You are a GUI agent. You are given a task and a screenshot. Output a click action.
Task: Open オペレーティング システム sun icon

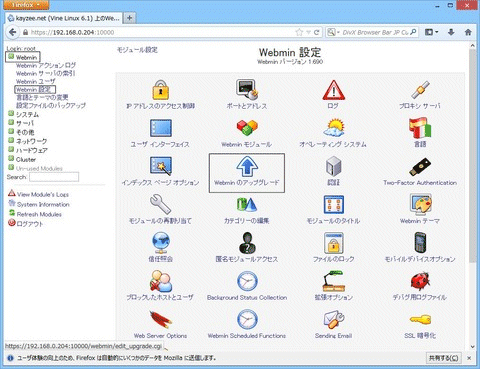point(334,128)
